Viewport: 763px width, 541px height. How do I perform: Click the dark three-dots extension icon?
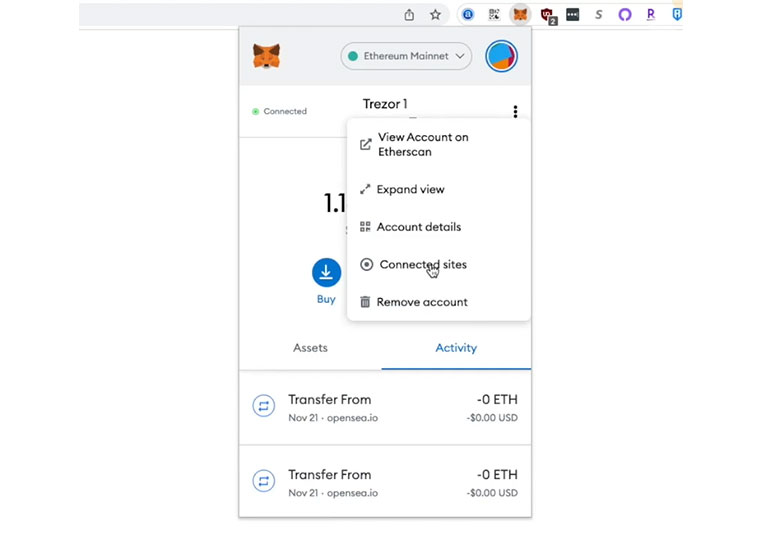573,15
